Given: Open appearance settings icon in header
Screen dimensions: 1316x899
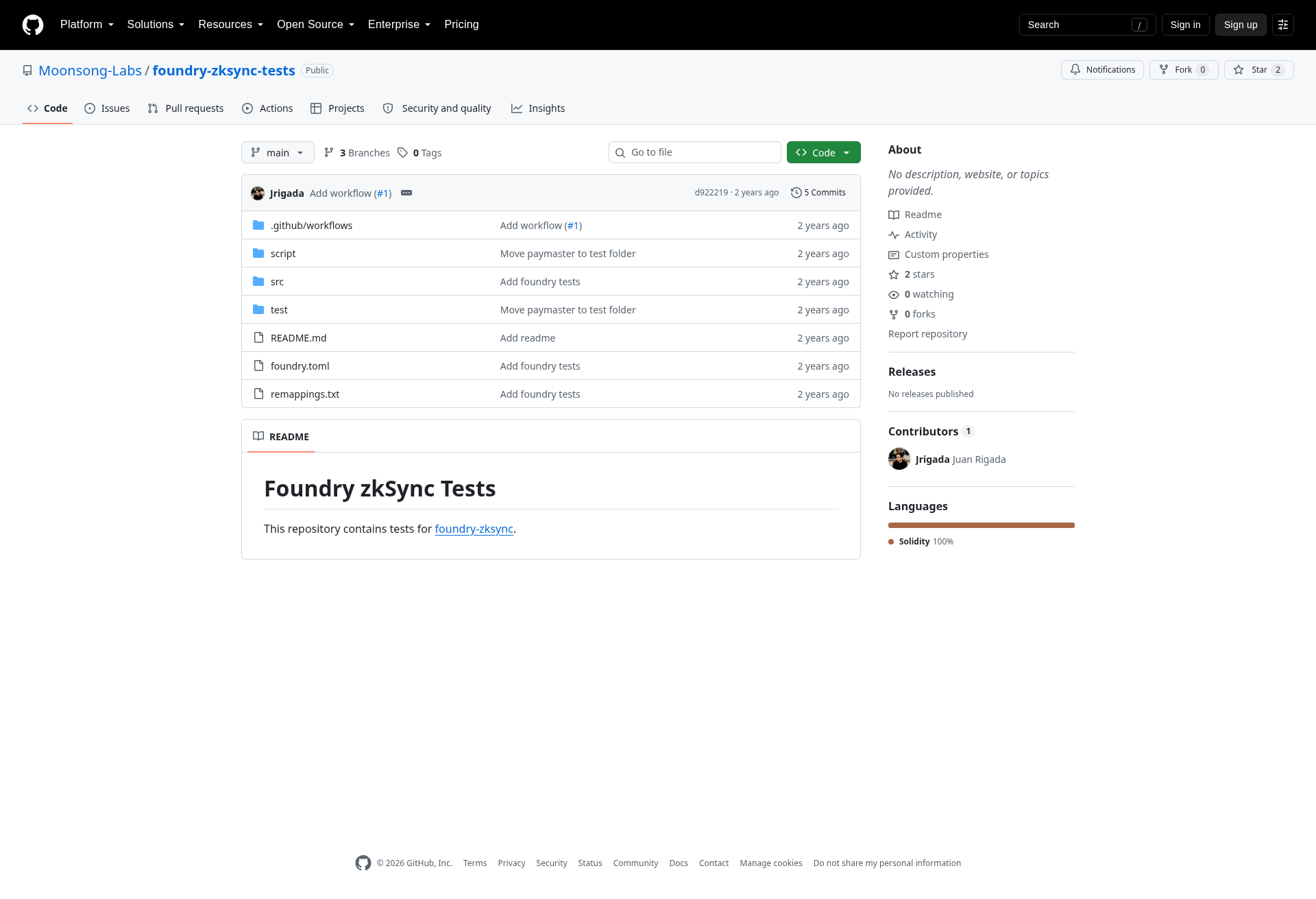Looking at the screenshot, I should click(x=1283, y=25).
